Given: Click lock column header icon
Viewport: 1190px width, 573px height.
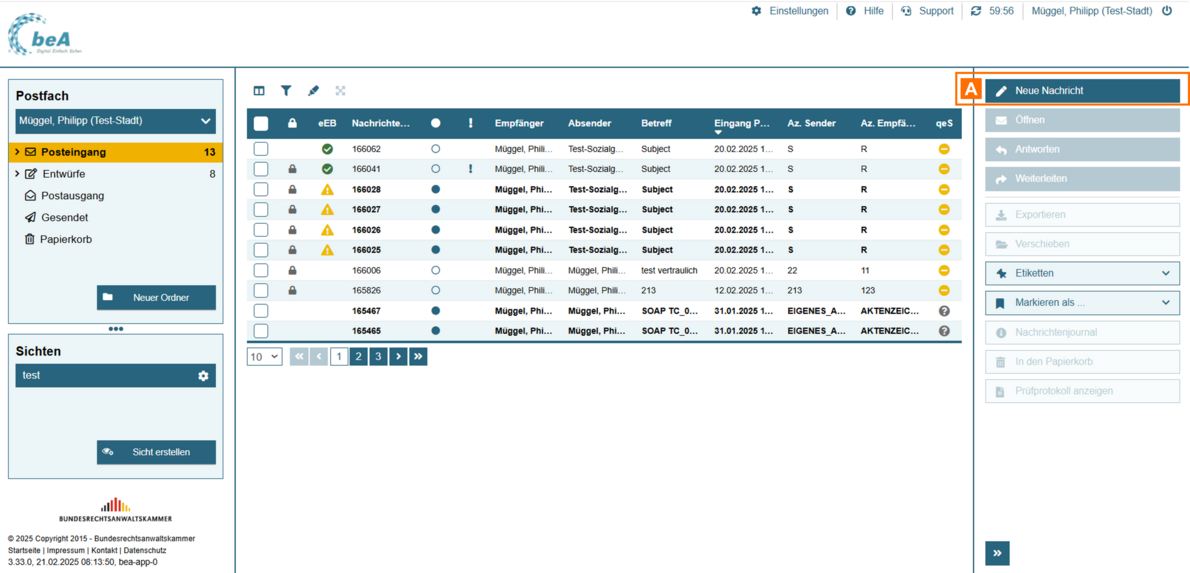Looking at the screenshot, I should pyautogui.click(x=292, y=123).
